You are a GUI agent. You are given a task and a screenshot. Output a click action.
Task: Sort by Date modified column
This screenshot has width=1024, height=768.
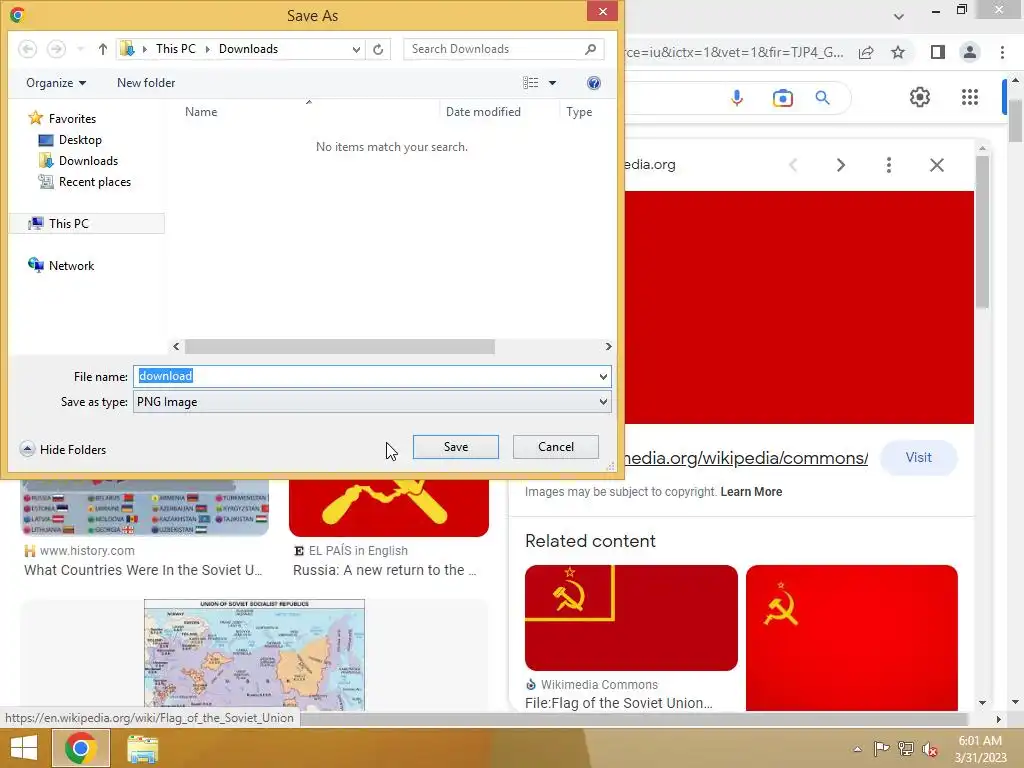click(483, 112)
